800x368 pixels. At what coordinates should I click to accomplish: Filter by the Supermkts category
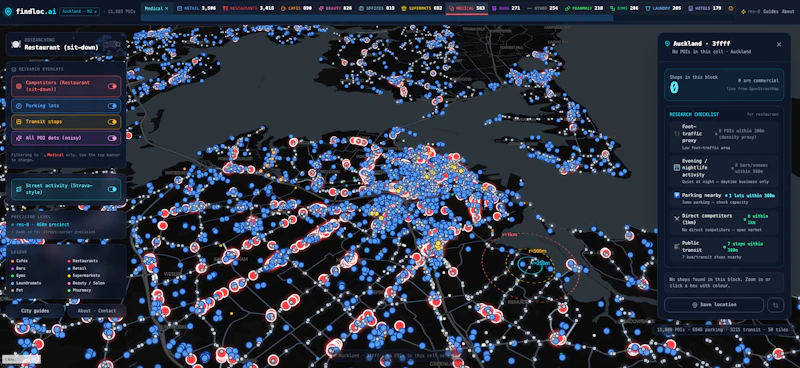point(421,9)
